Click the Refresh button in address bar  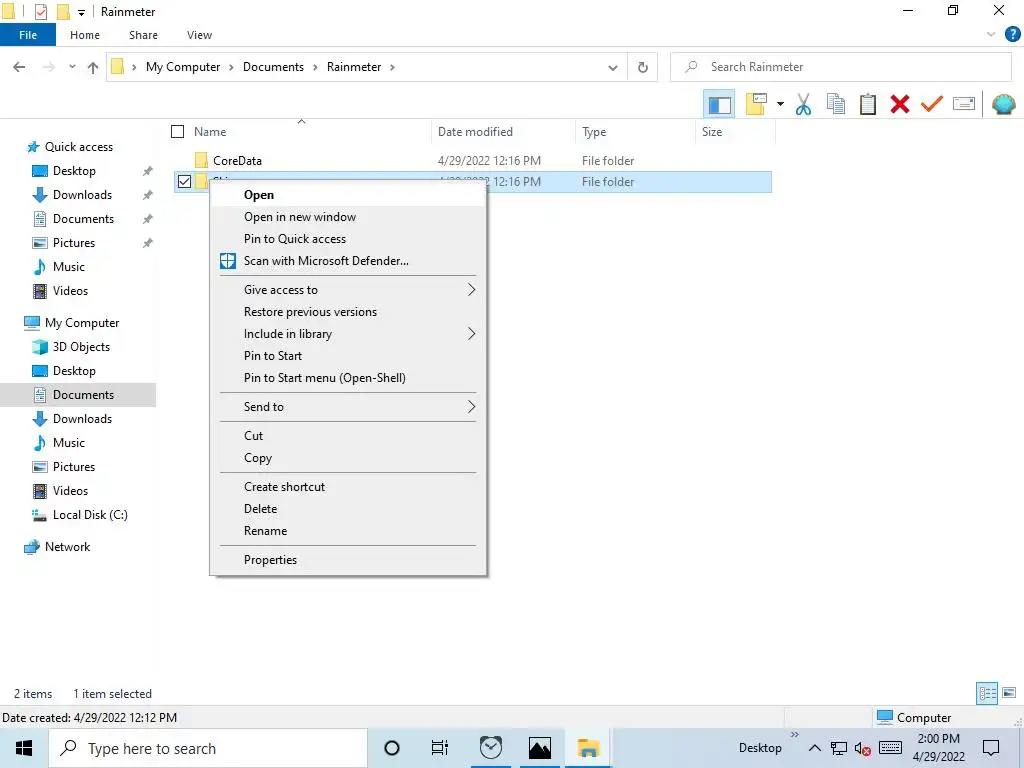pos(643,67)
